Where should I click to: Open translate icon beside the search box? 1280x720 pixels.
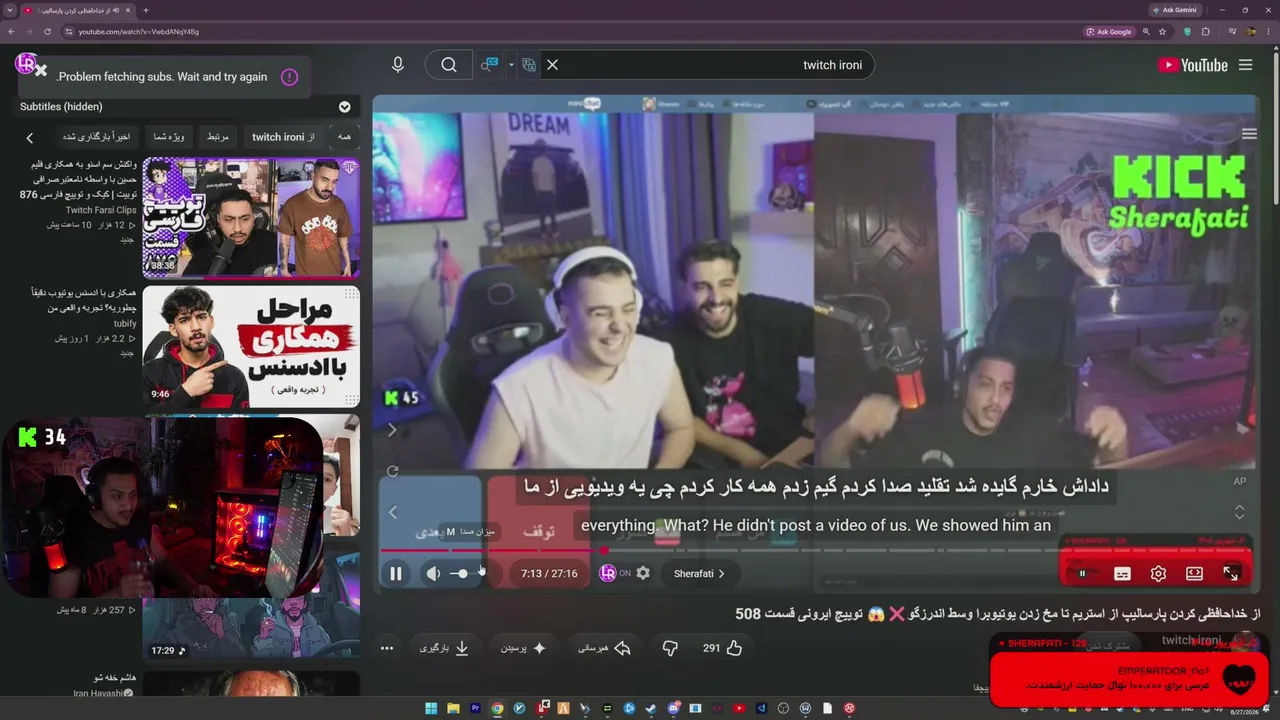coord(529,65)
